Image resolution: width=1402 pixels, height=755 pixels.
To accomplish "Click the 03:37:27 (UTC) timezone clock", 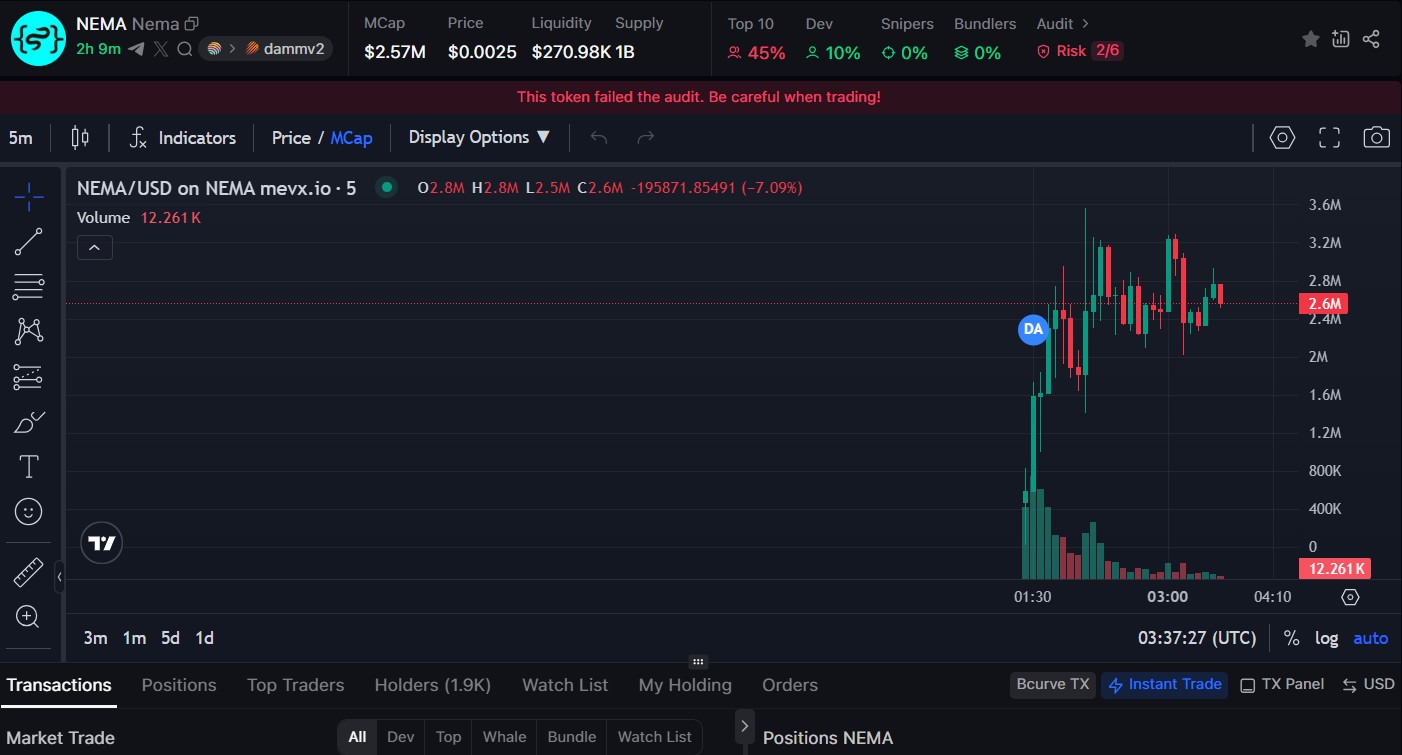I will (1197, 638).
